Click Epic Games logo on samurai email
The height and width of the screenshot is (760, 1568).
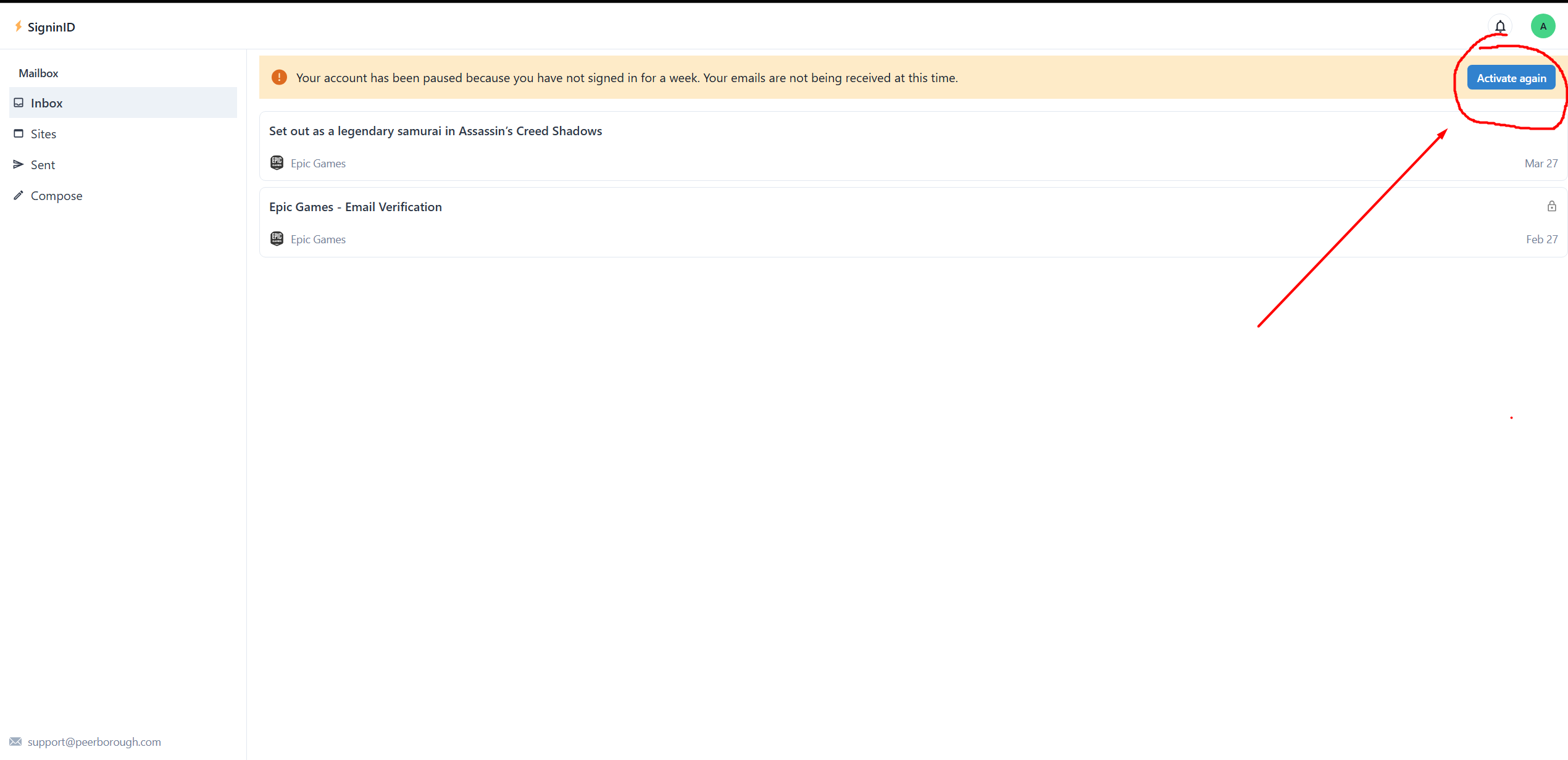(277, 162)
